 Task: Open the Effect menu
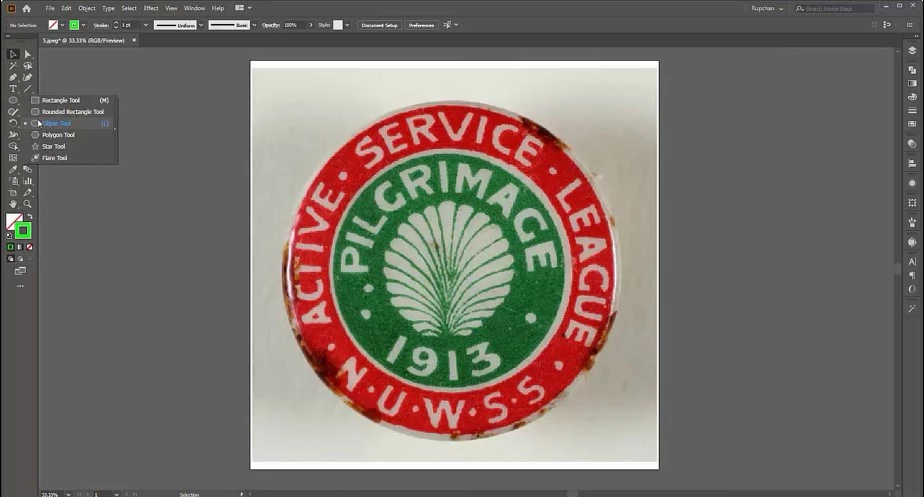[x=151, y=8]
